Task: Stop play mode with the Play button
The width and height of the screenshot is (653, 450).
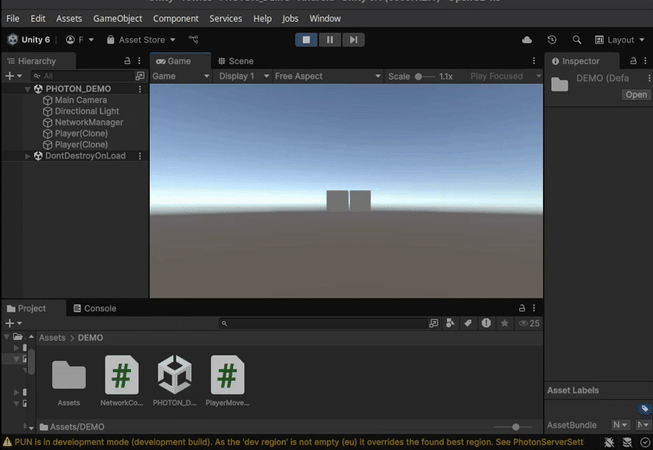Action: point(306,40)
